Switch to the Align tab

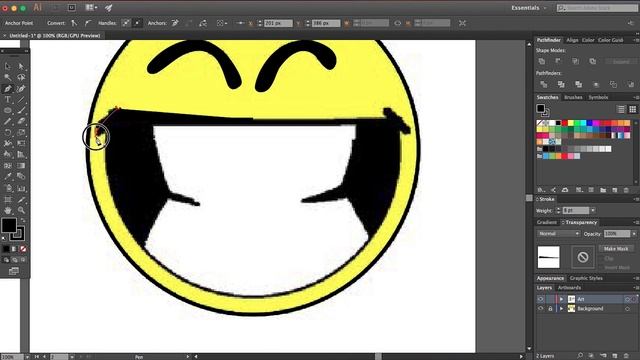click(572, 40)
